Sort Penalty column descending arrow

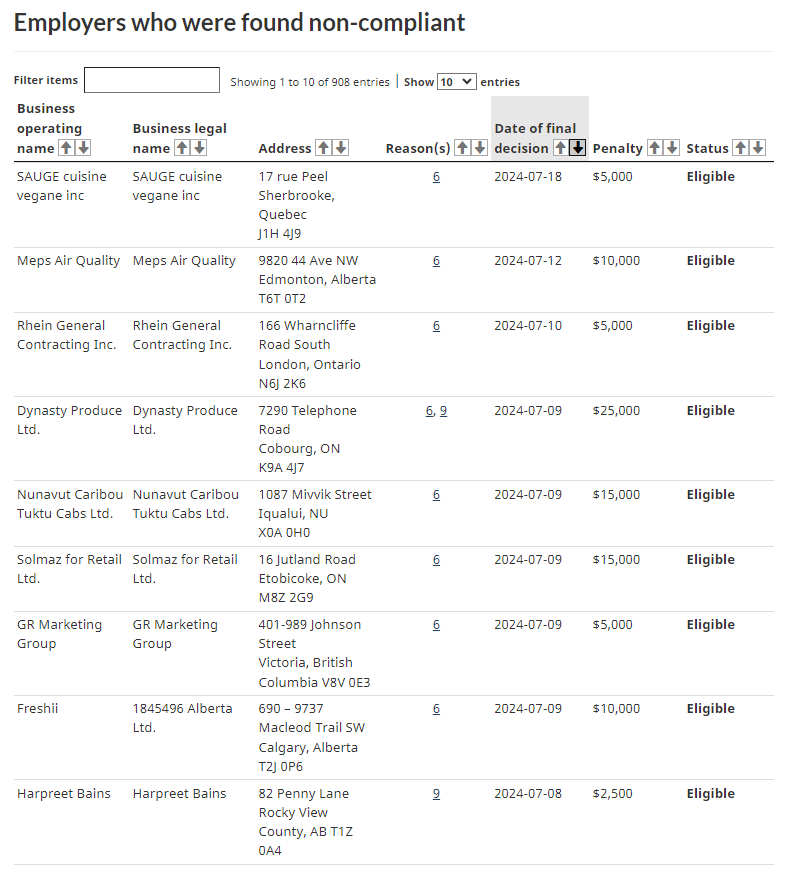click(x=671, y=148)
